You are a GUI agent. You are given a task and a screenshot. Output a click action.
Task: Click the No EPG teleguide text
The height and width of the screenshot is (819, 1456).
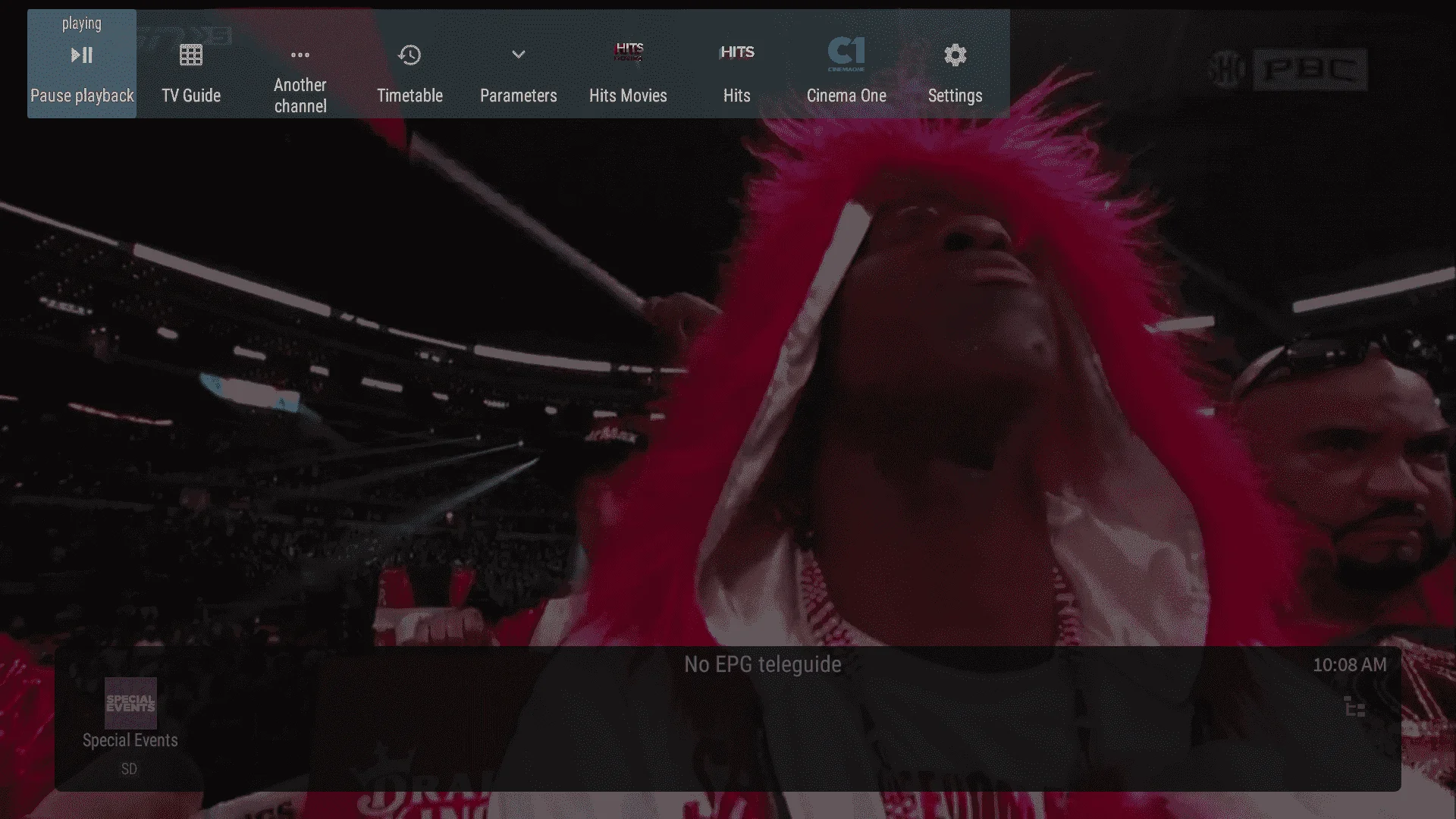763,664
